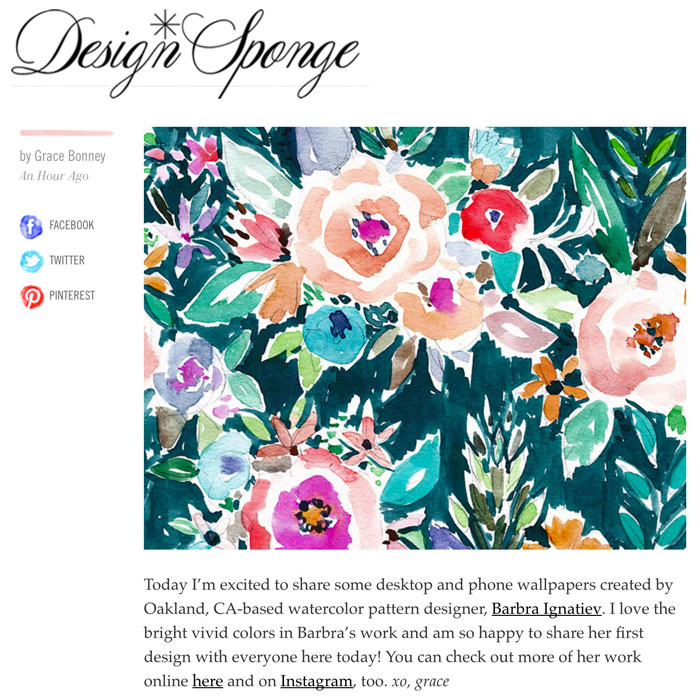Viewport: 700px width, 700px height.
Task: Click the Twitter bird icon
Action: 32,261
